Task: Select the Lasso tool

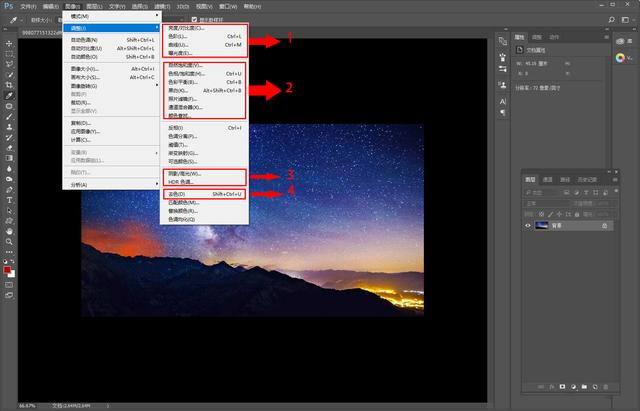Action: pos(9,64)
